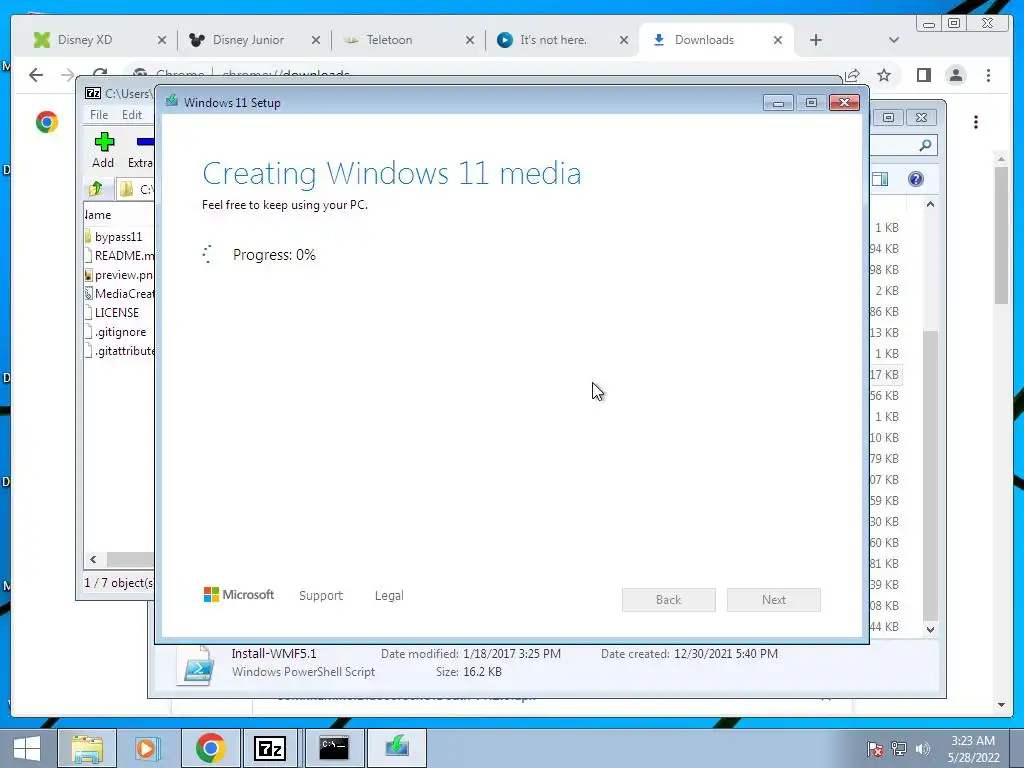Switch to the Disney Junior tab
The width and height of the screenshot is (1024, 768).
(248, 40)
